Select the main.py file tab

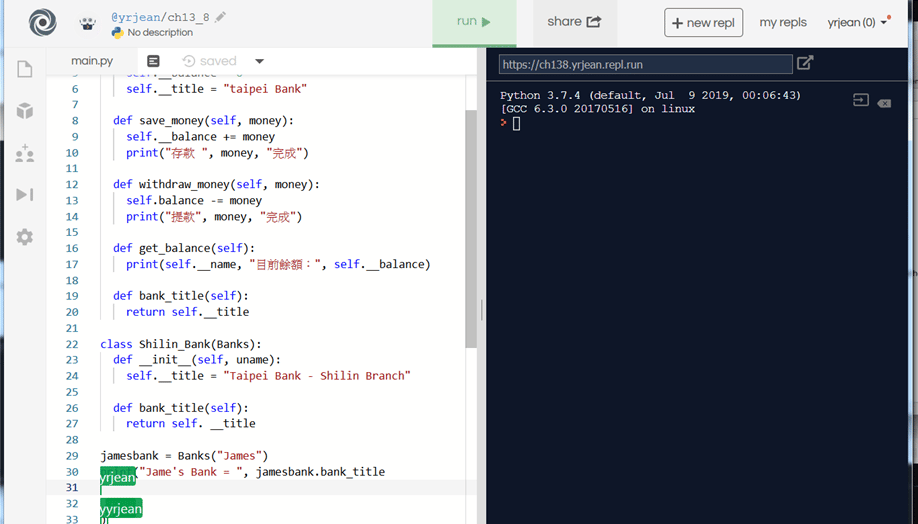point(92,61)
